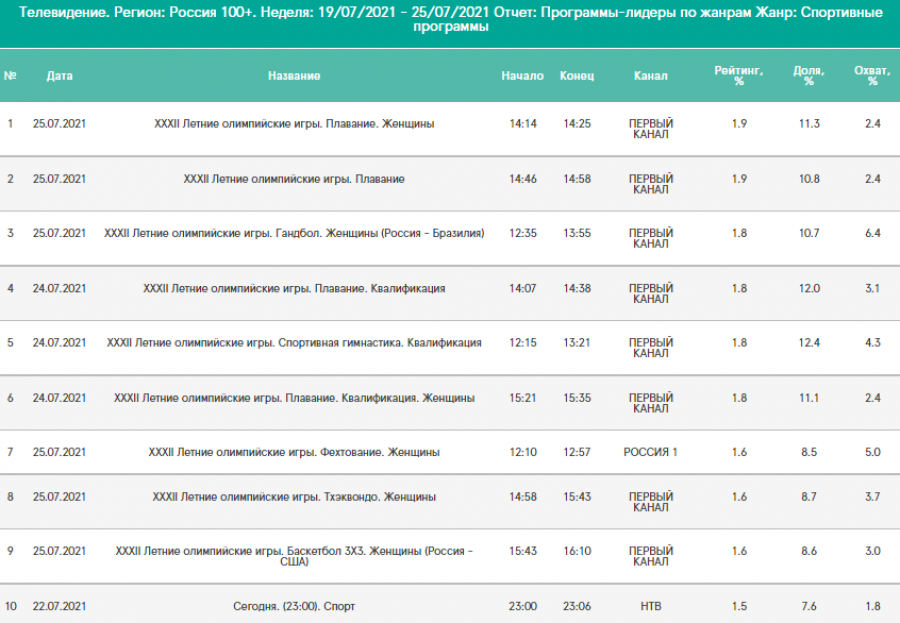Click the 'Название' column header
Screen dimensions: 900x623
coord(294,76)
